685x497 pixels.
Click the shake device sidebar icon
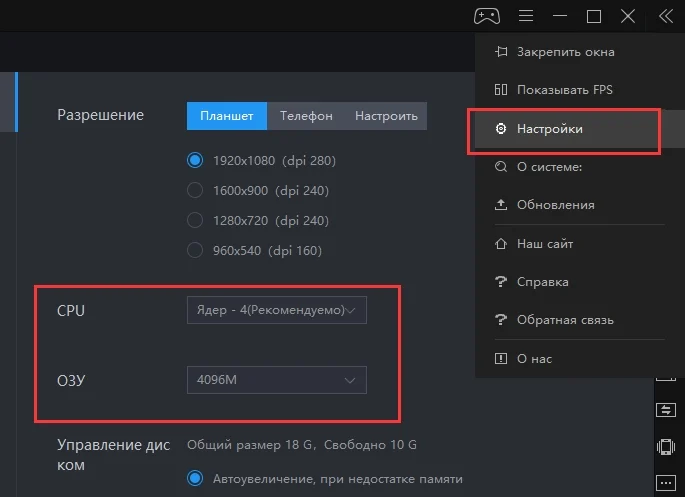(666, 447)
